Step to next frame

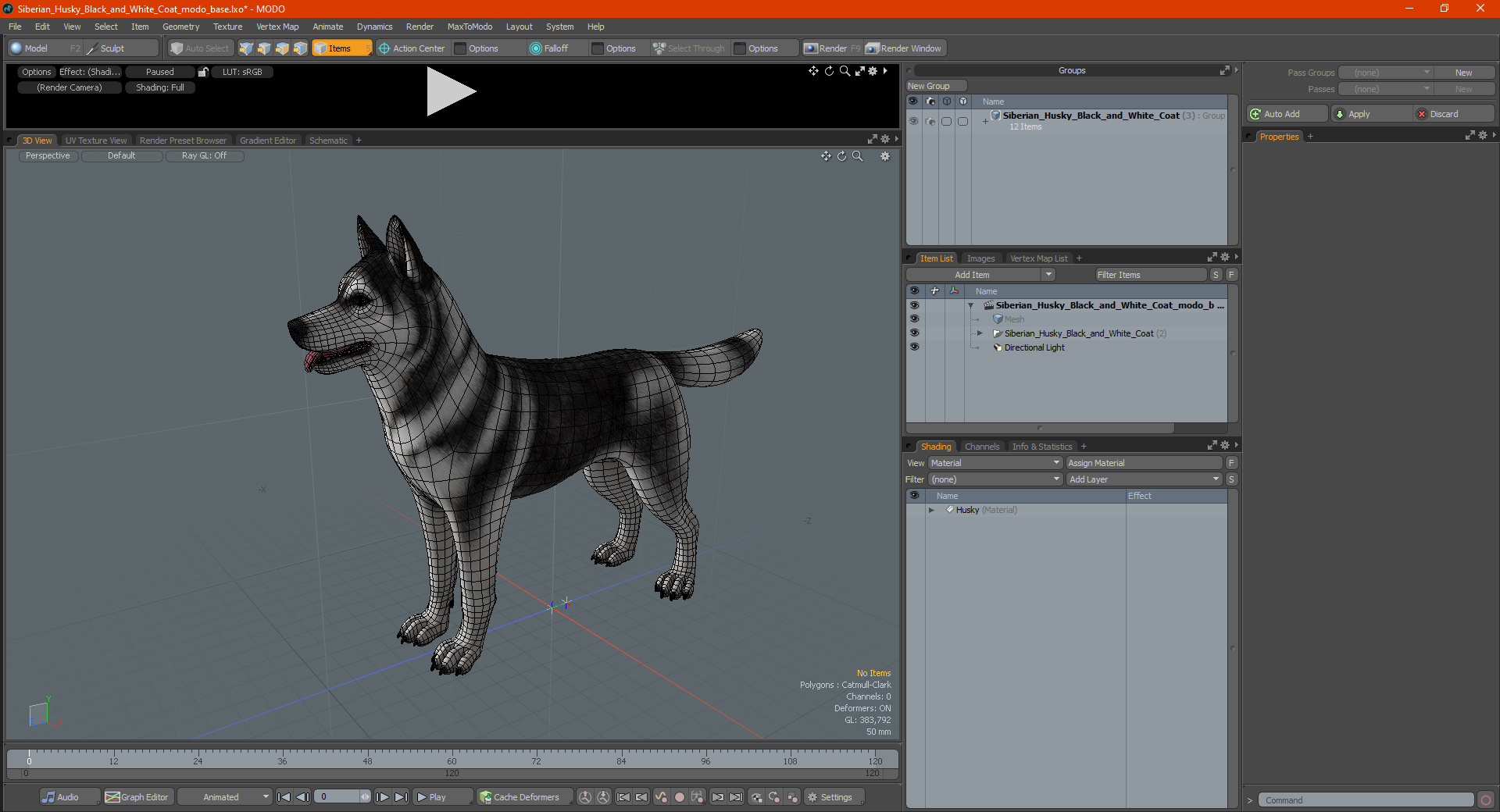(382, 797)
